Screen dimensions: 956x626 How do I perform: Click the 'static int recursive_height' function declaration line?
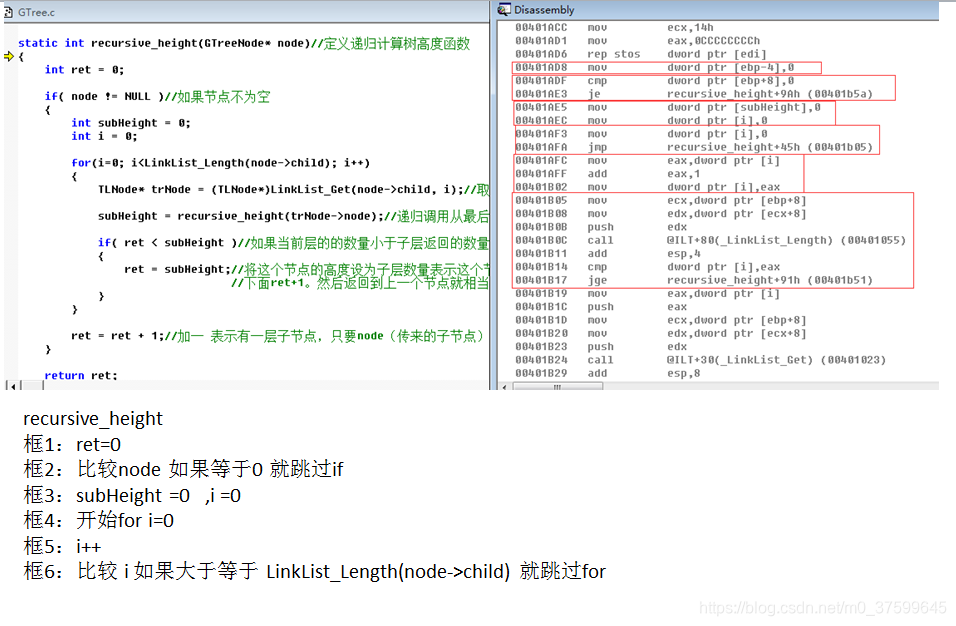[244, 43]
